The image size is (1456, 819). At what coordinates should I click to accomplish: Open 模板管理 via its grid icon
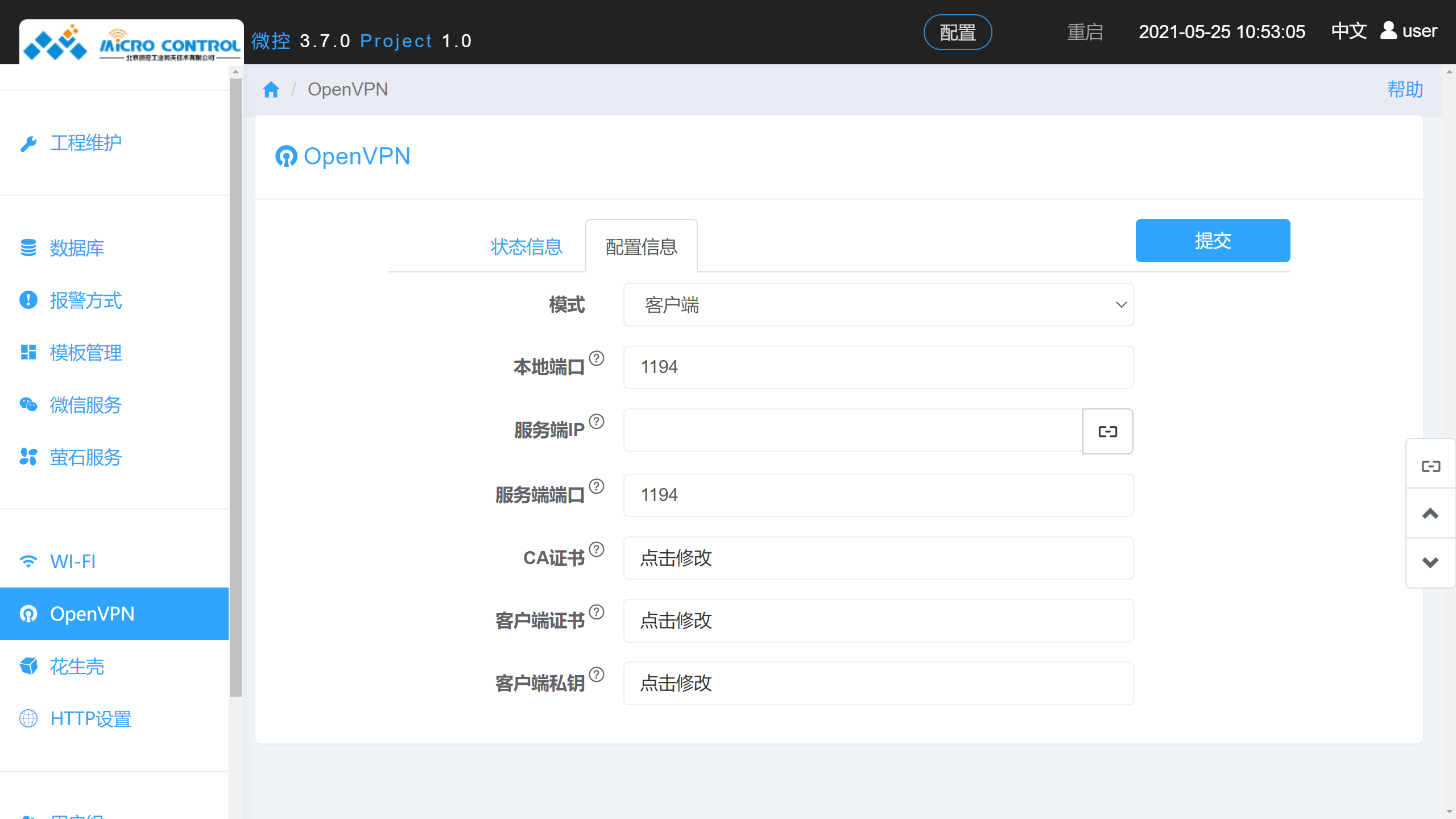pyautogui.click(x=28, y=353)
